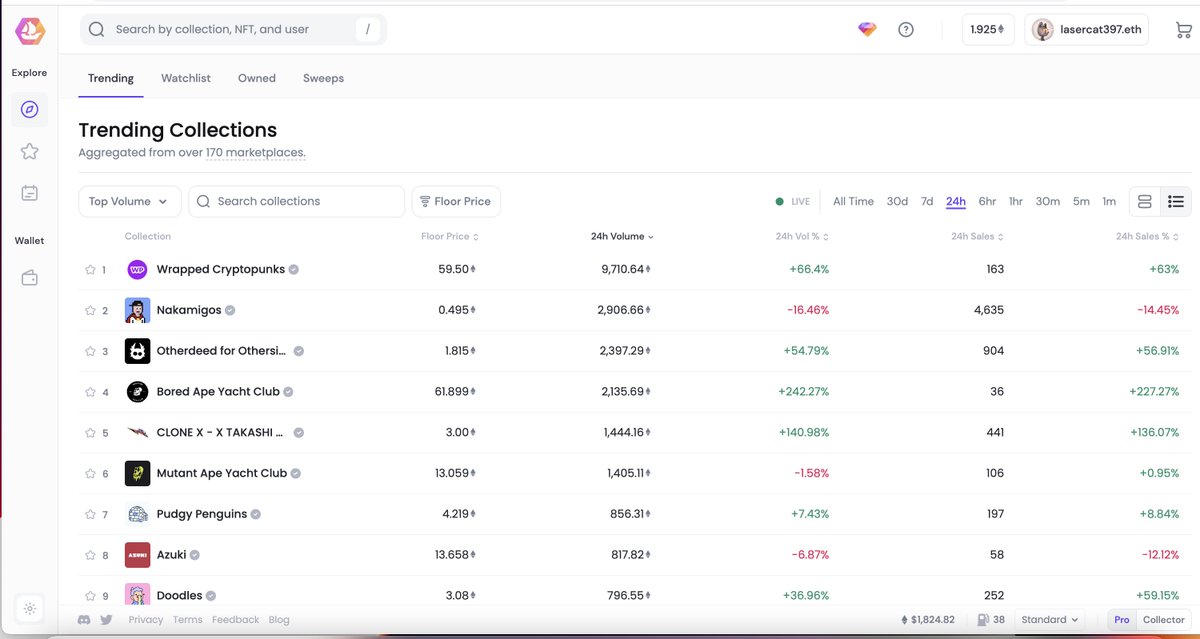The width and height of the screenshot is (1200, 639).
Task: Select the 7d time range
Action: point(927,201)
